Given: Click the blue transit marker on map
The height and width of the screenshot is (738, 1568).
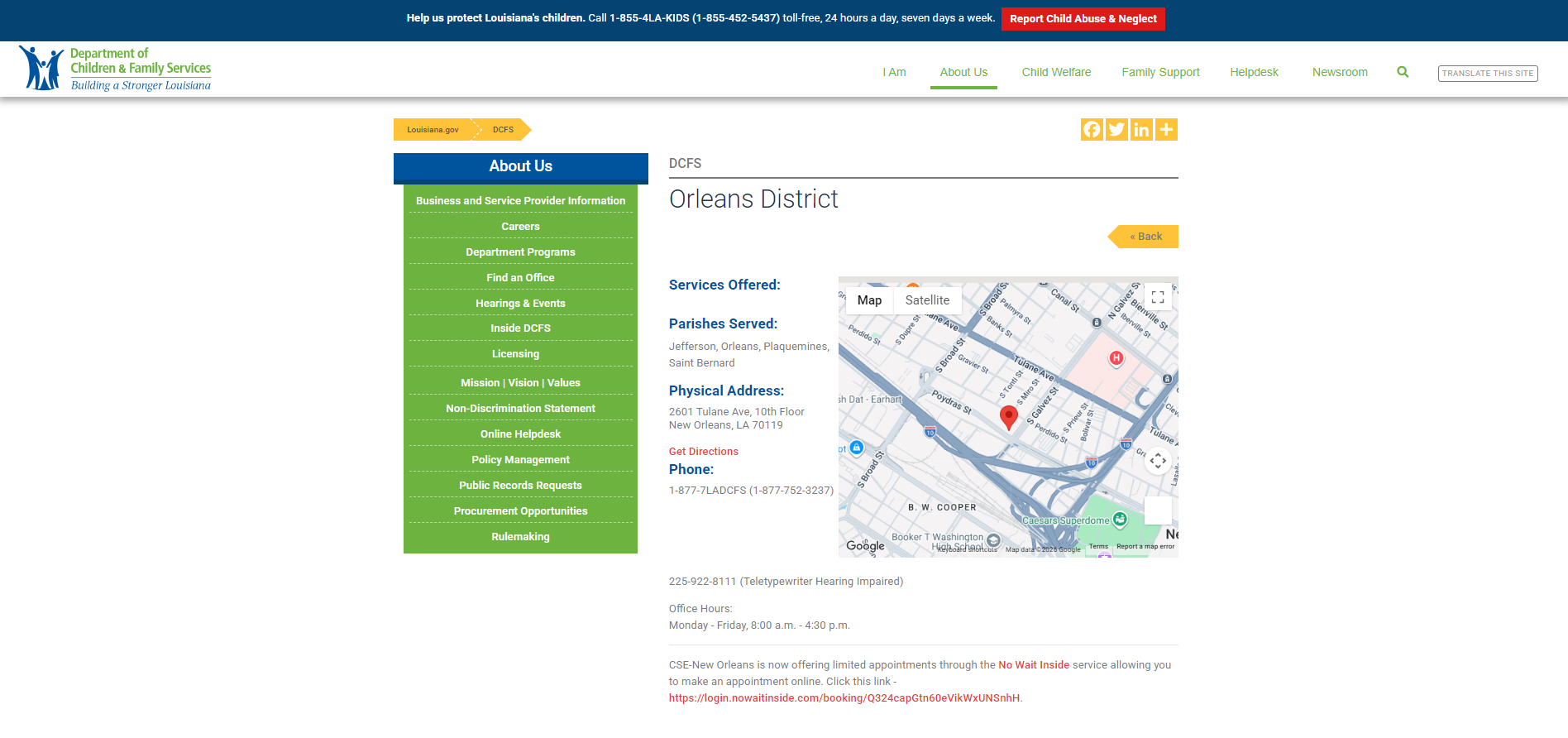Looking at the screenshot, I should pyautogui.click(x=857, y=448).
